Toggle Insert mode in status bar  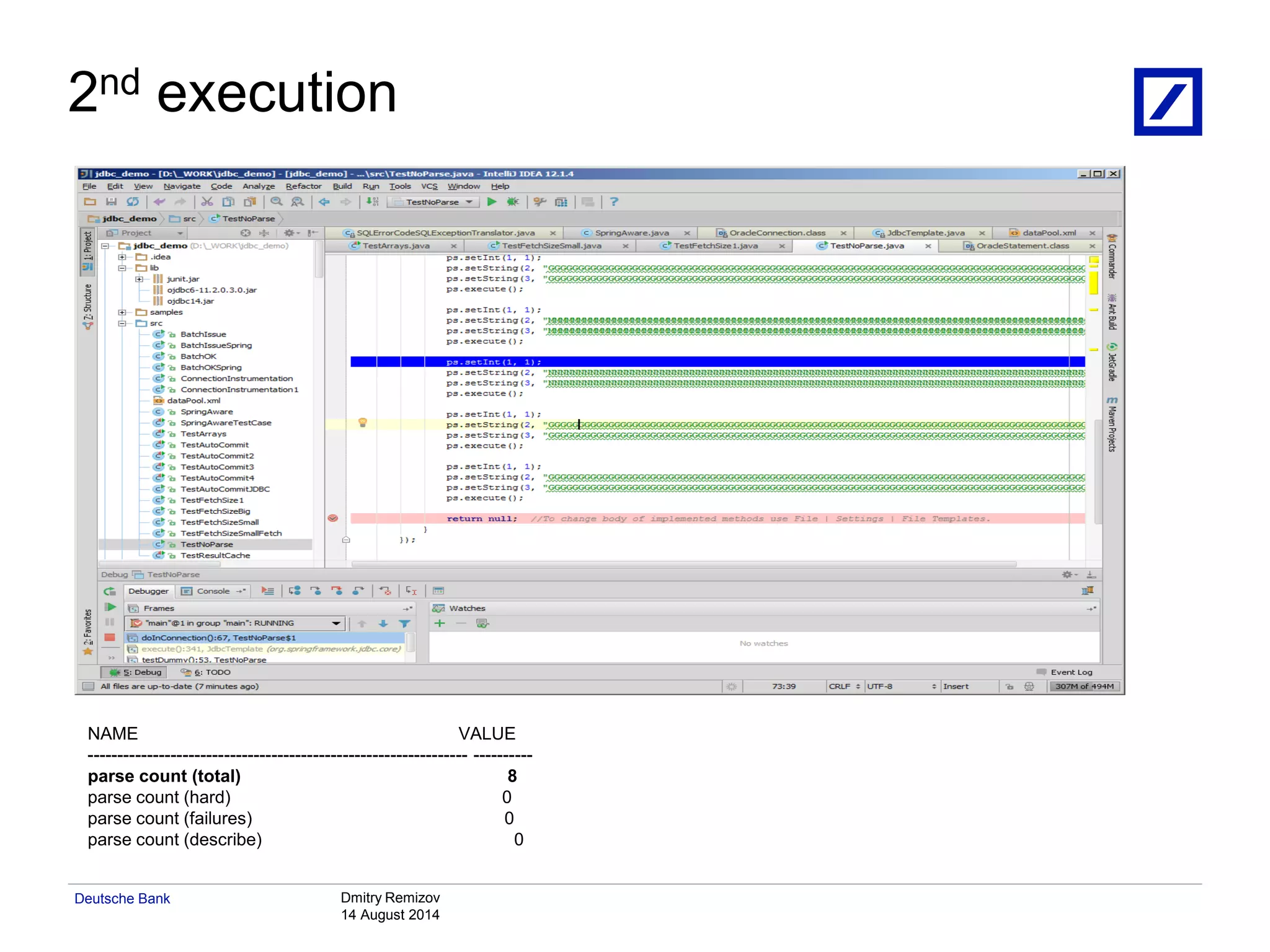(x=956, y=686)
